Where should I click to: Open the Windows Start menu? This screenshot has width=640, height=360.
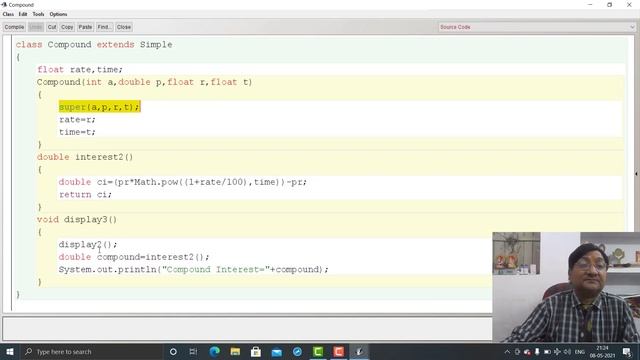10,351
